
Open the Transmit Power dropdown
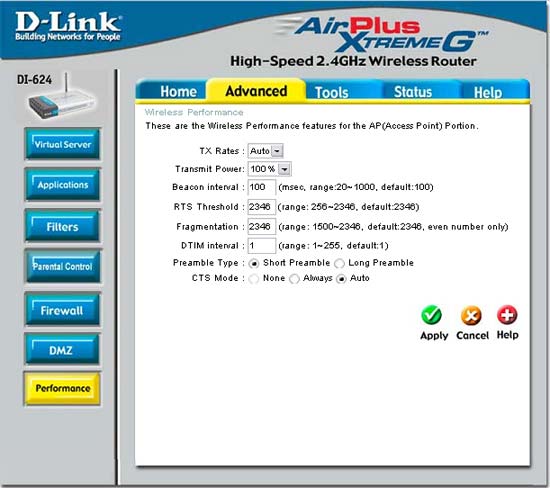point(269,169)
